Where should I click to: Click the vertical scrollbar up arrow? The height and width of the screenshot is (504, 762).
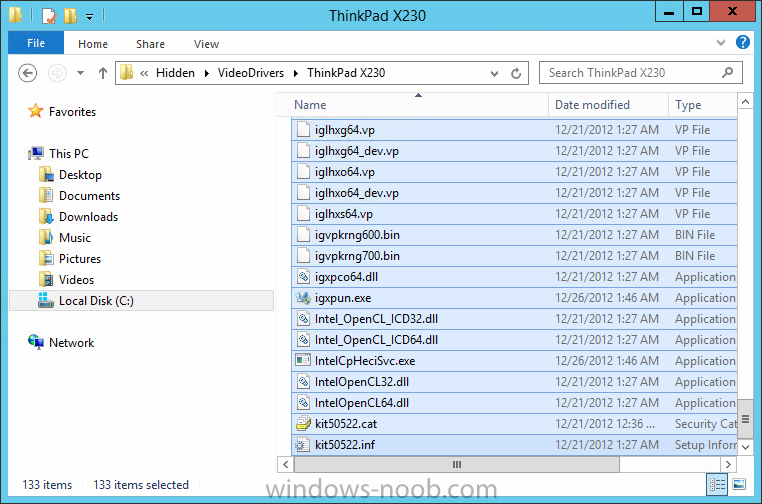point(745,102)
